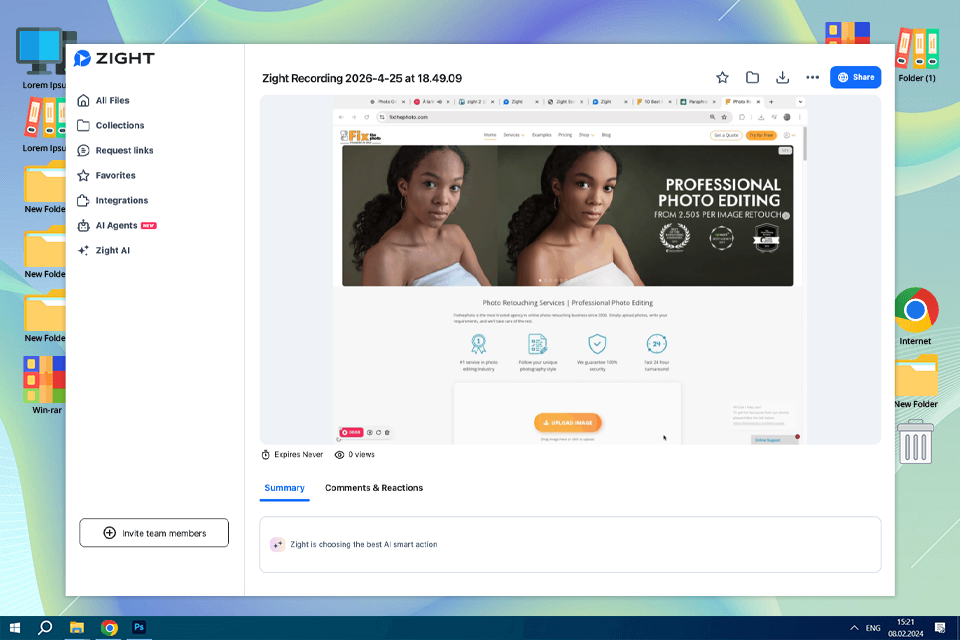The height and width of the screenshot is (640, 960).
Task: Click the Integrations puzzle icon
Action: (x=83, y=201)
